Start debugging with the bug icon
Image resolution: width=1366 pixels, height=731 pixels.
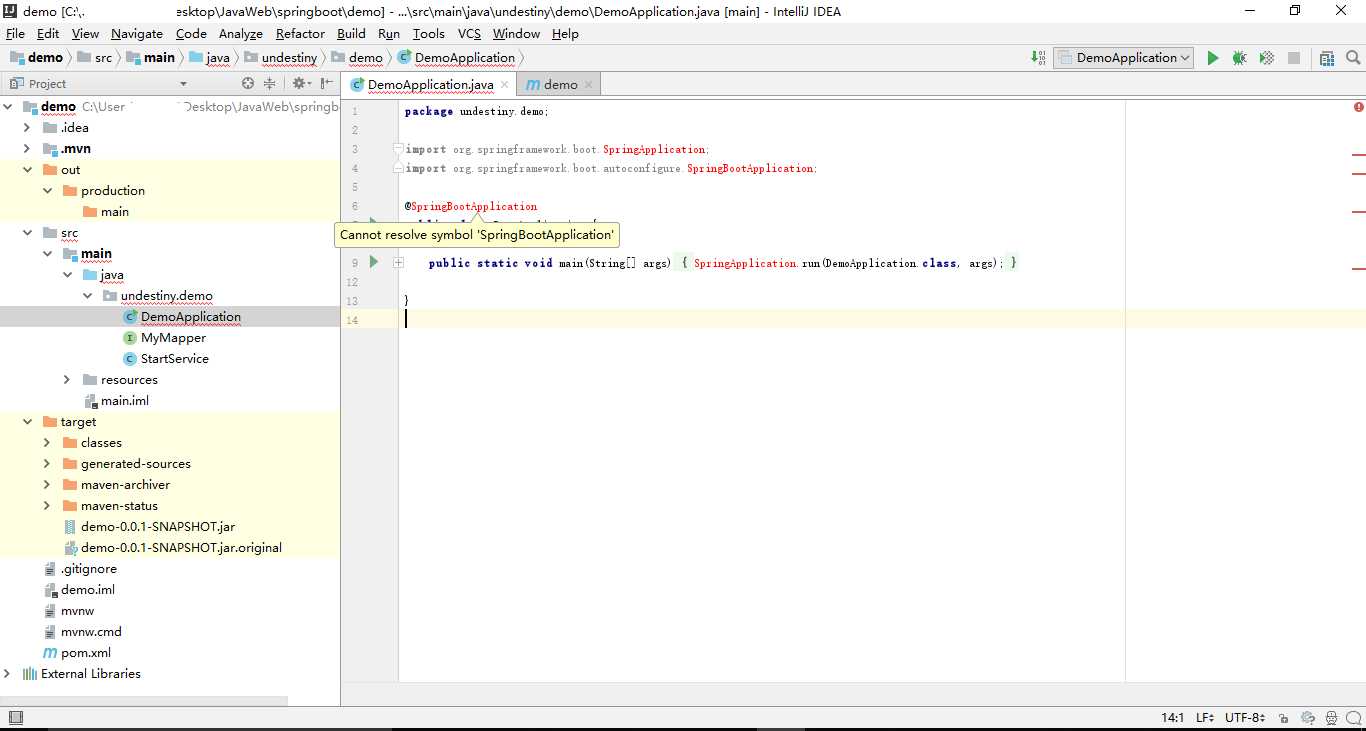tap(1239, 58)
